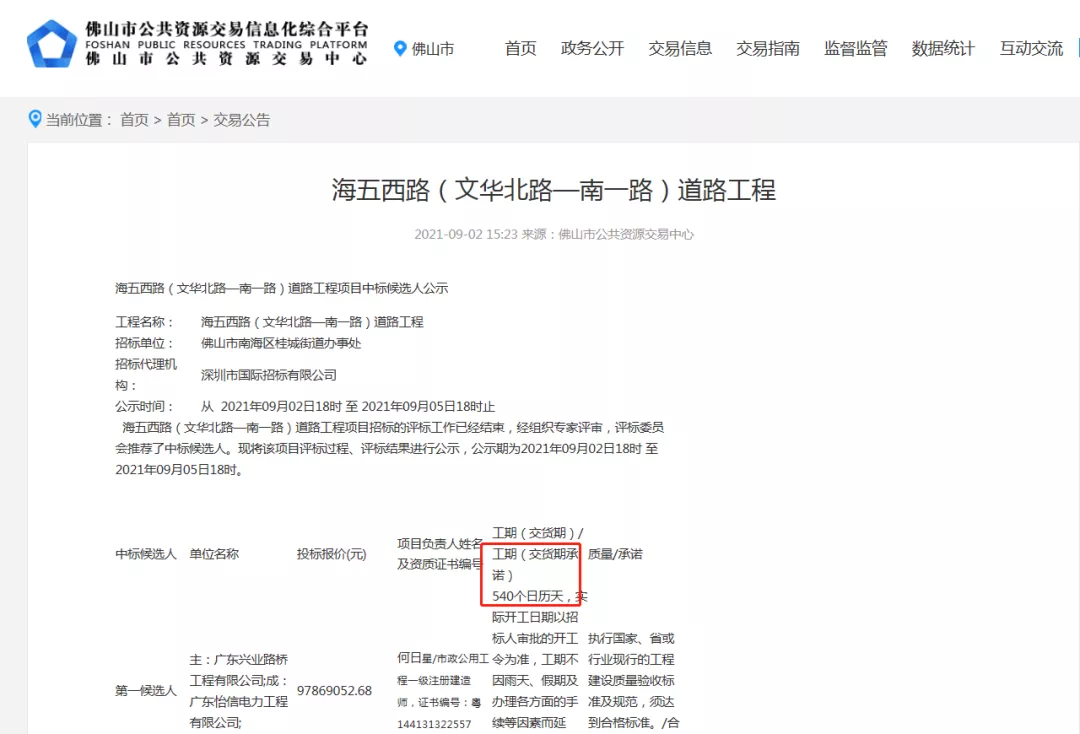Open the 交易公告 breadcrumb link
The image size is (1080, 734).
(x=241, y=120)
